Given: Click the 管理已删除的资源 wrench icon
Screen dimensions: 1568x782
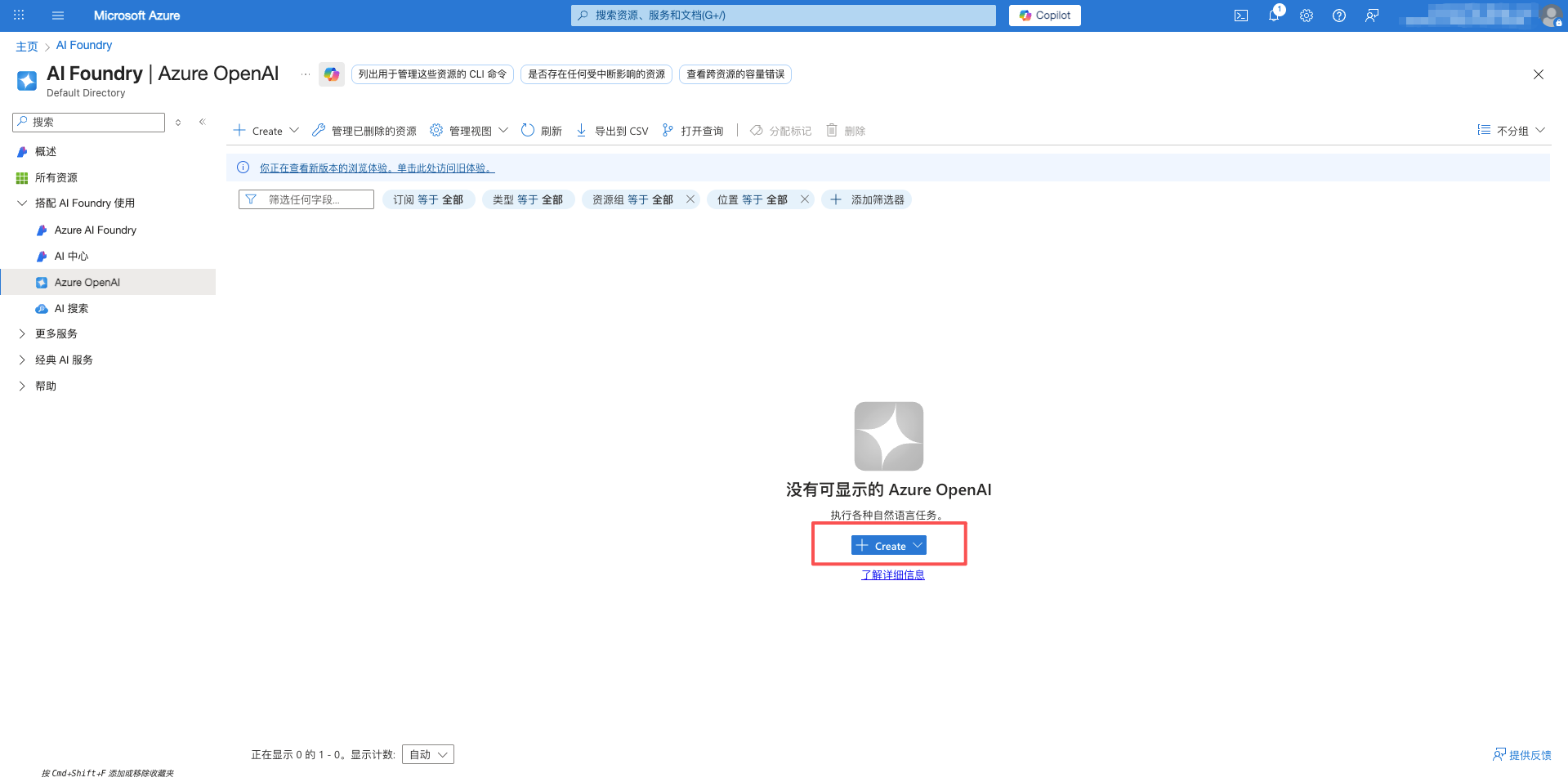Looking at the screenshot, I should click(319, 130).
